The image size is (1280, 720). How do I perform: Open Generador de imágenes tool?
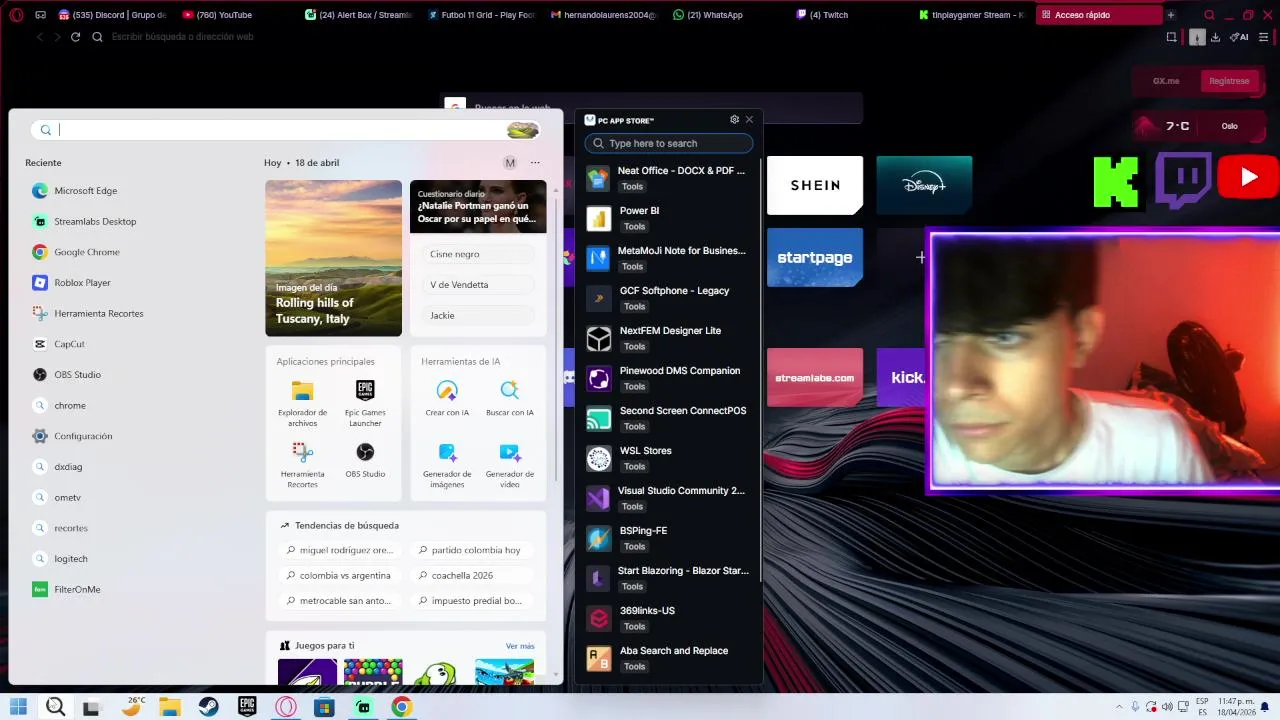click(447, 465)
